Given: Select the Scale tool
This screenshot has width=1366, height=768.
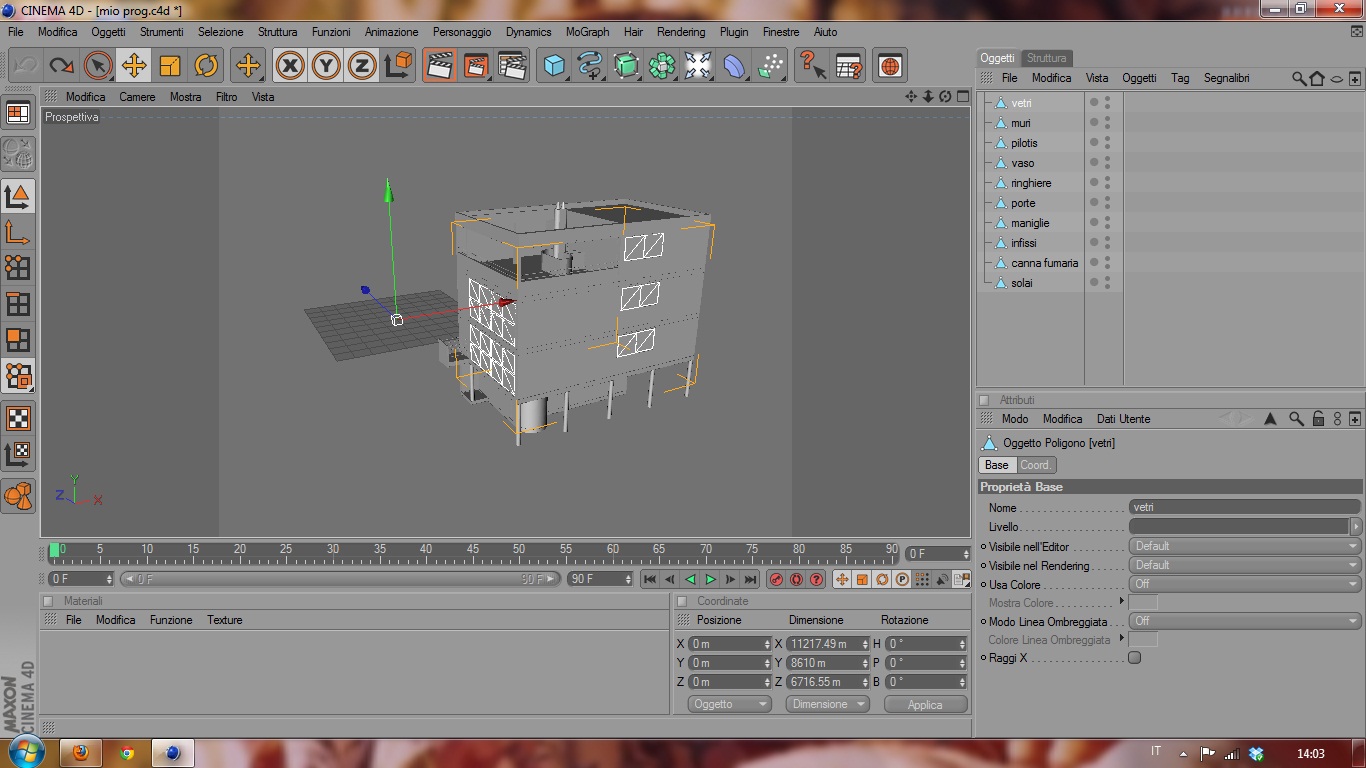Looking at the screenshot, I should [170, 66].
